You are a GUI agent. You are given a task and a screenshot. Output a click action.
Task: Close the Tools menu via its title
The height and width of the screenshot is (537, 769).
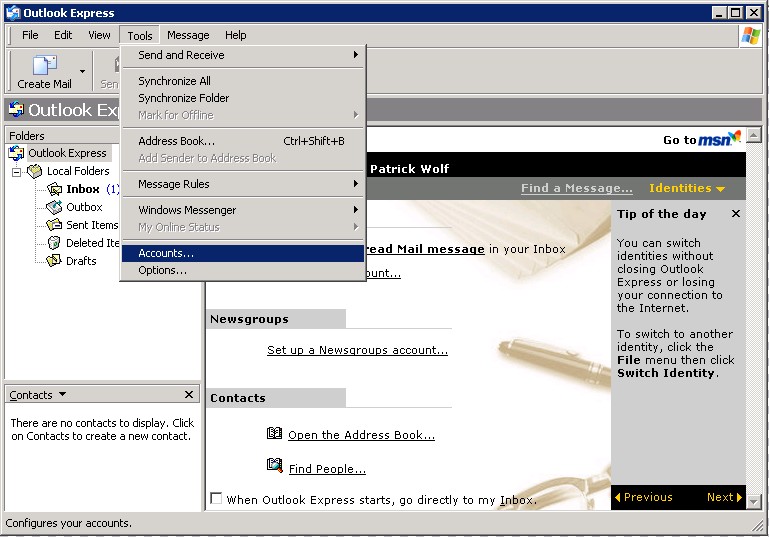point(140,36)
